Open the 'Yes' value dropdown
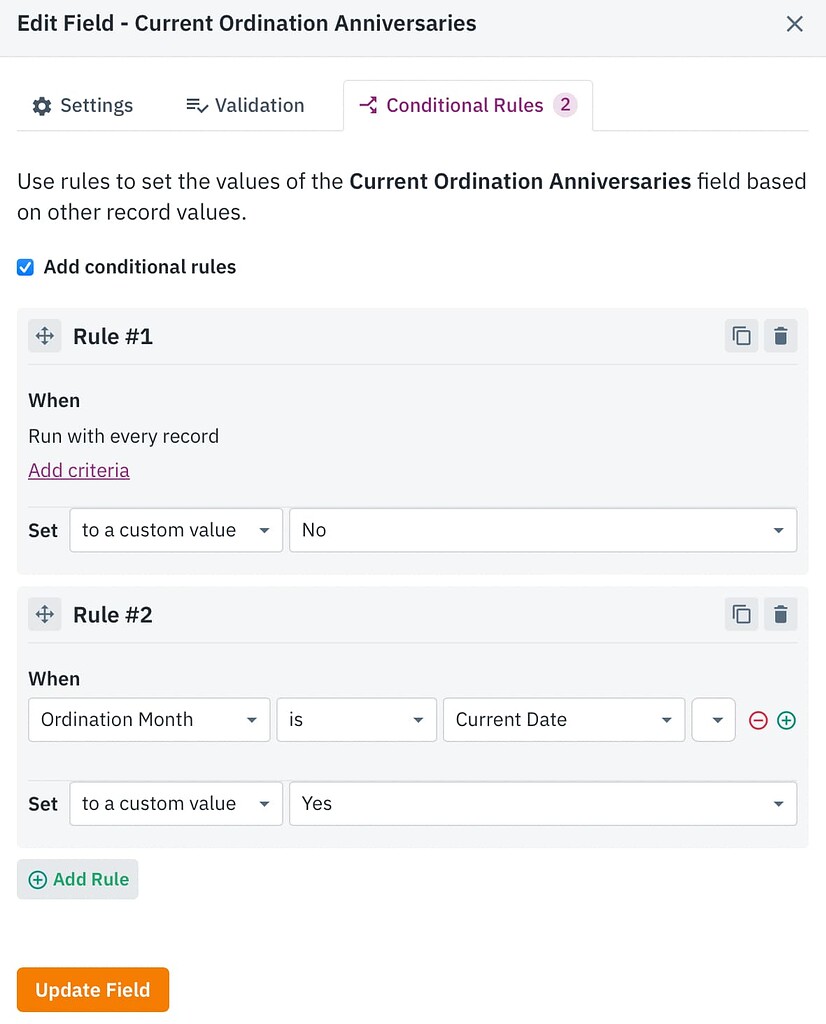The image size is (826, 1024). point(543,804)
